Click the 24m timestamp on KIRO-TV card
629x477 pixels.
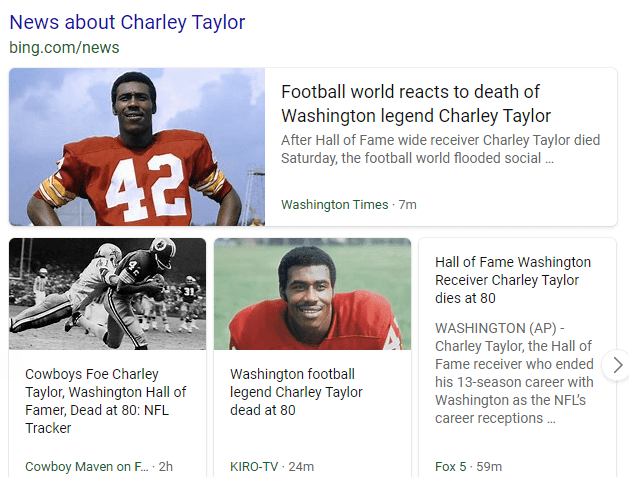(303, 466)
